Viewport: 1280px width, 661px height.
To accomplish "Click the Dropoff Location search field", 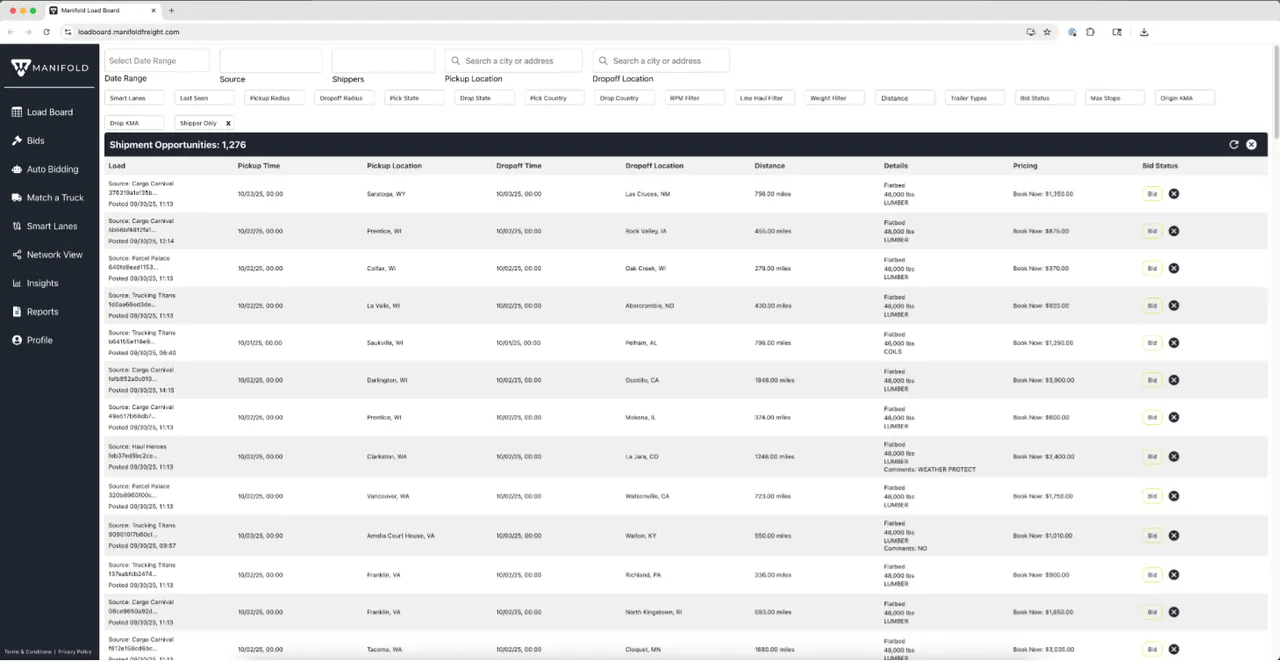I will pyautogui.click(x=661, y=60).
